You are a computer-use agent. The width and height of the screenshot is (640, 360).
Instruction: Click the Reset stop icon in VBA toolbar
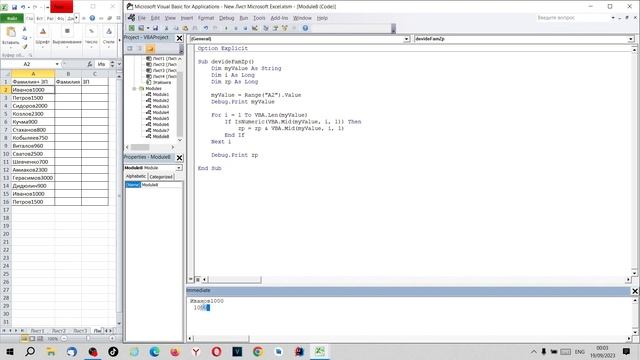pyautogui.click(x=245, y=28)
